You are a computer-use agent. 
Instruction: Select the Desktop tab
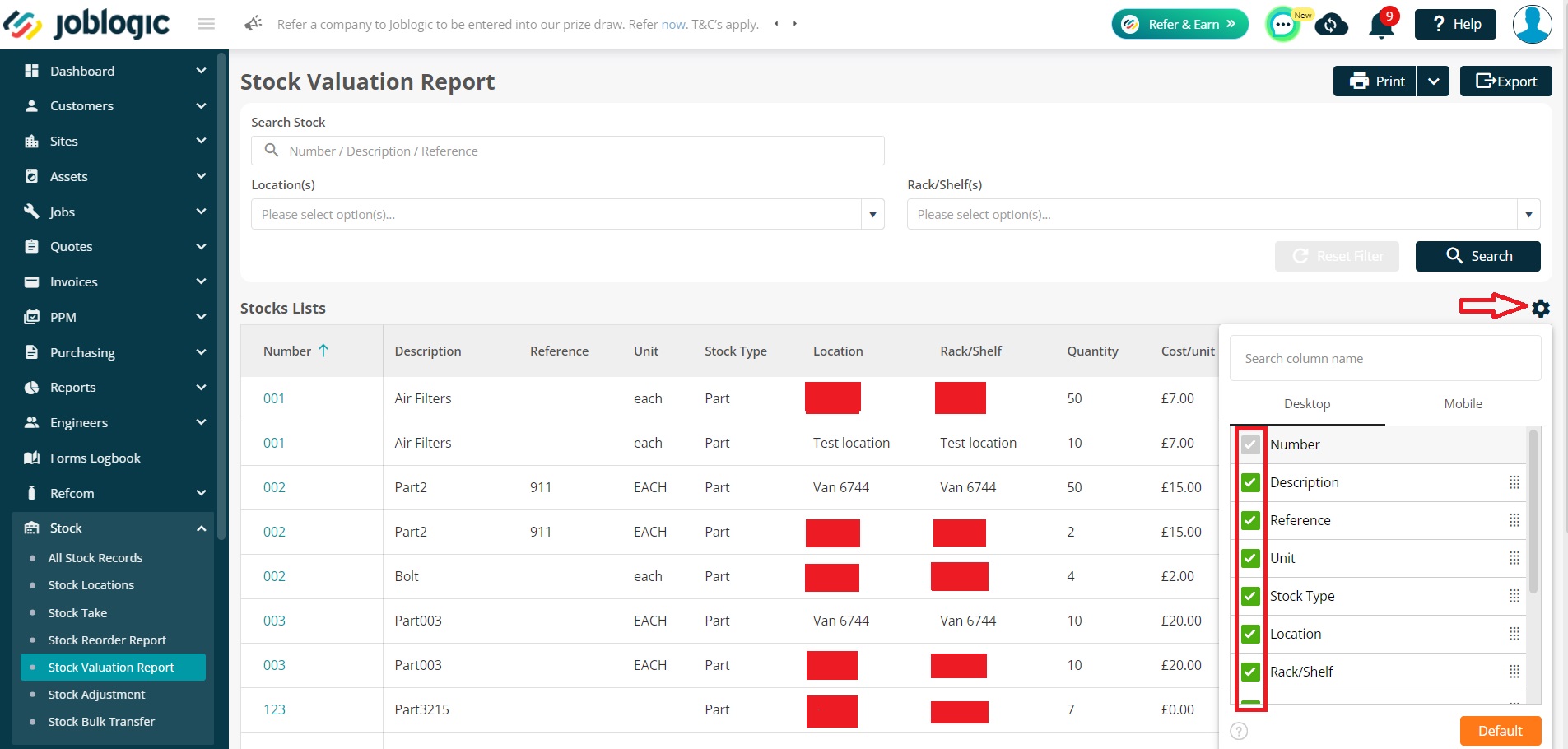coord(1307,404)
